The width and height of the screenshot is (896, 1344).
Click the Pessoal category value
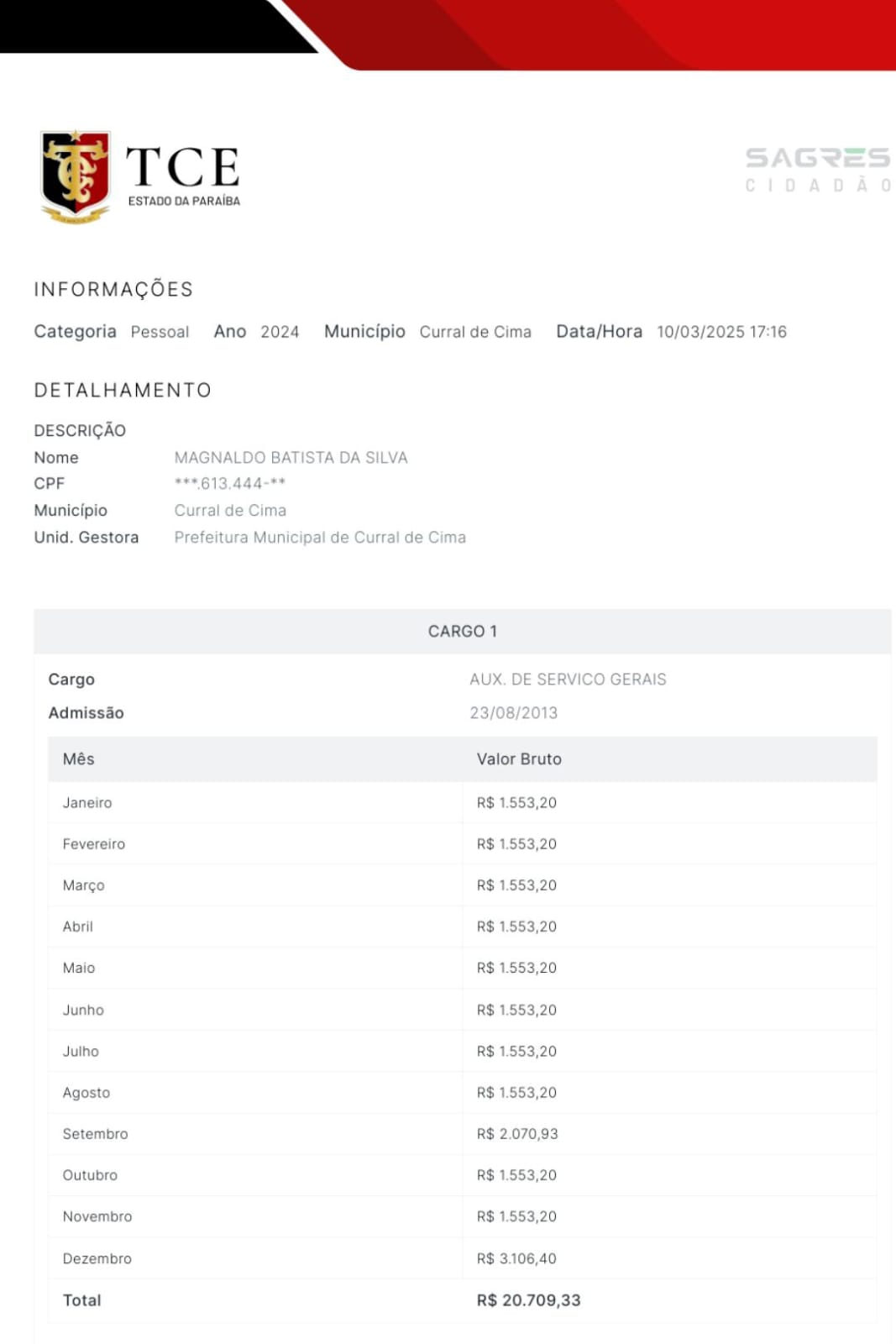(160, 332)
